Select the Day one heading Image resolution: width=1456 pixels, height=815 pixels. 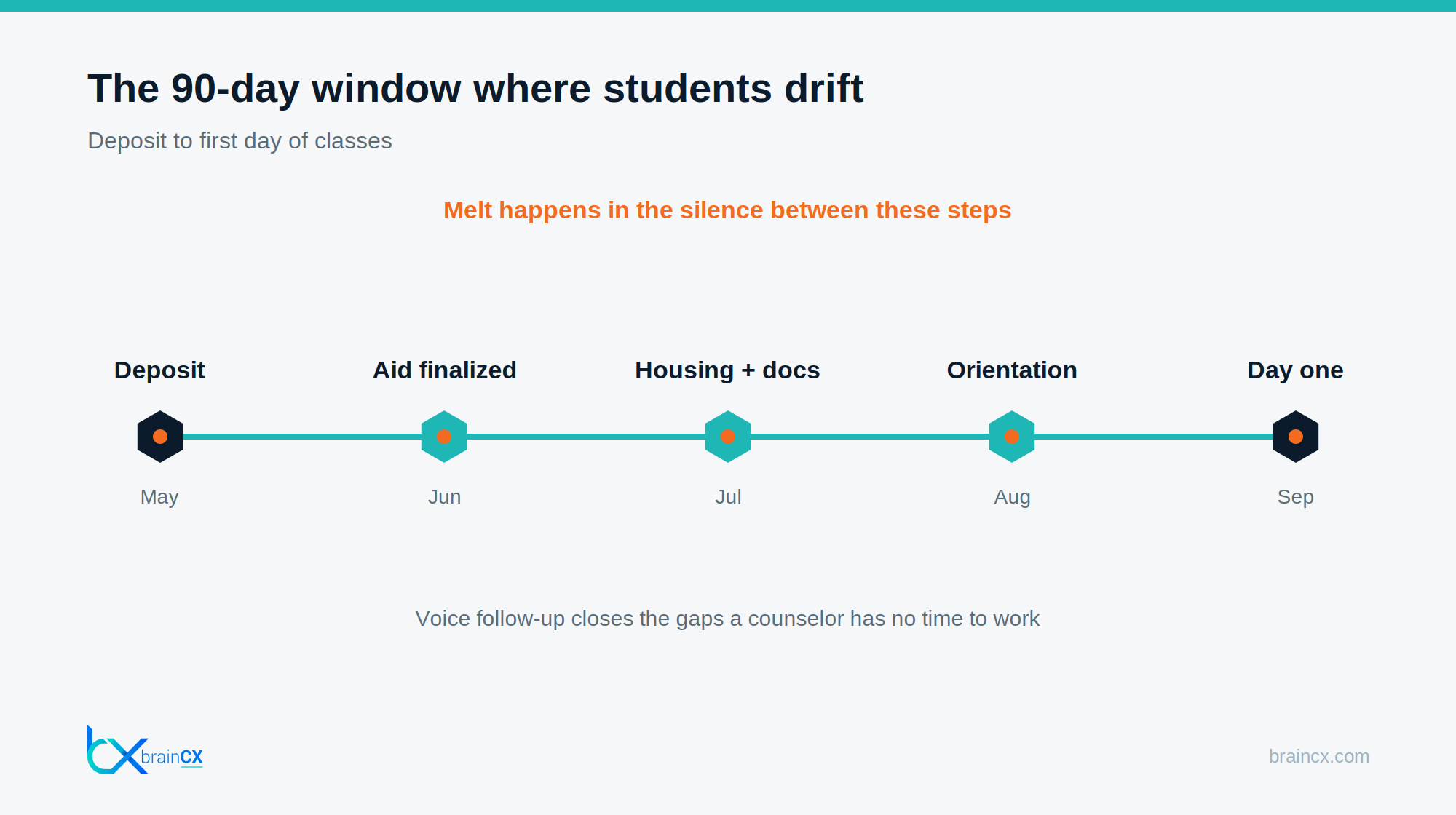click(x=1295, y=370)
